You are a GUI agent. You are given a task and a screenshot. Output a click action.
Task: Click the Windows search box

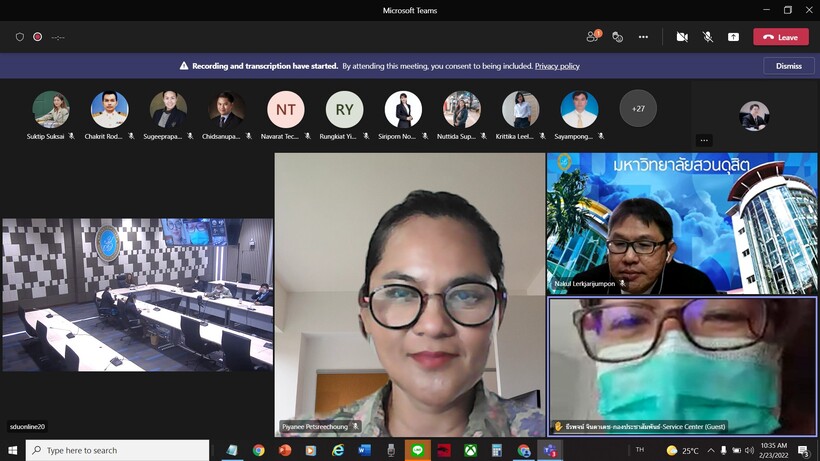(x=120, y=451)
